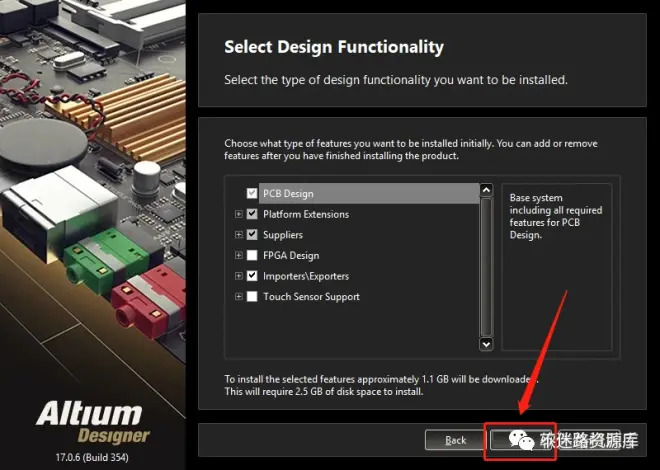Click the Altium Designer logo
Screen dimensions: 660x470
93,422
